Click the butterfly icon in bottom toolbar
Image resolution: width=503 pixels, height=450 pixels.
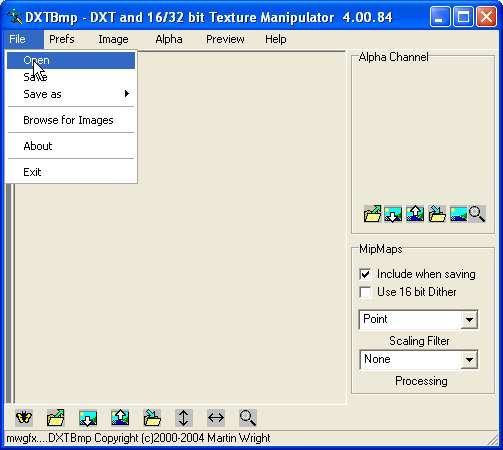24,417
